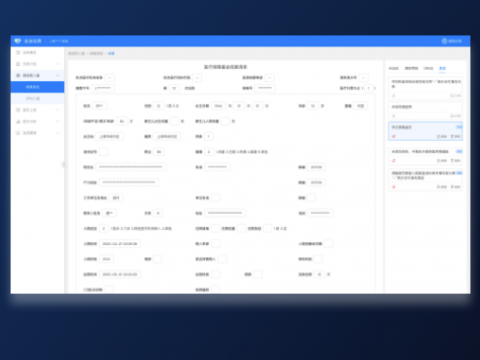Expand the fourth sidebar menu group
This screenshot has height=360, width=480.
(37, 110)
